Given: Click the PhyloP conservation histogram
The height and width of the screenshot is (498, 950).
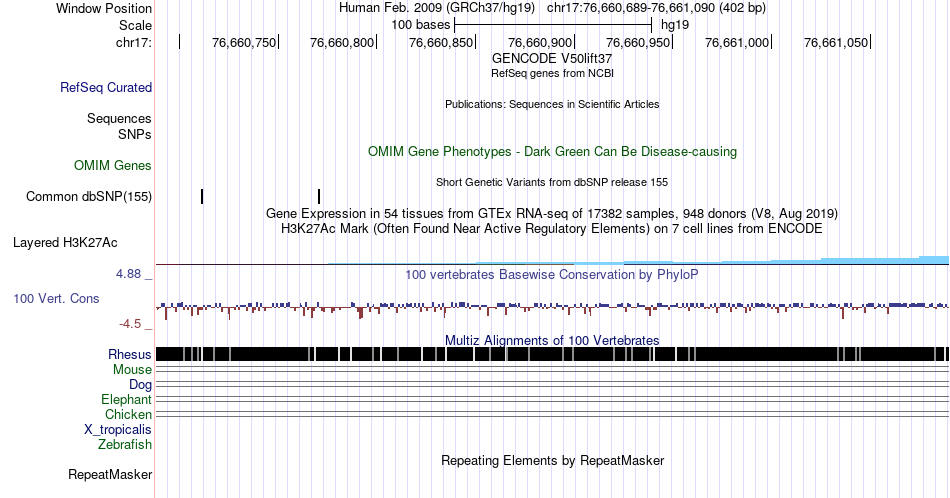Looking at the screenshot, I should click(552, 309).
